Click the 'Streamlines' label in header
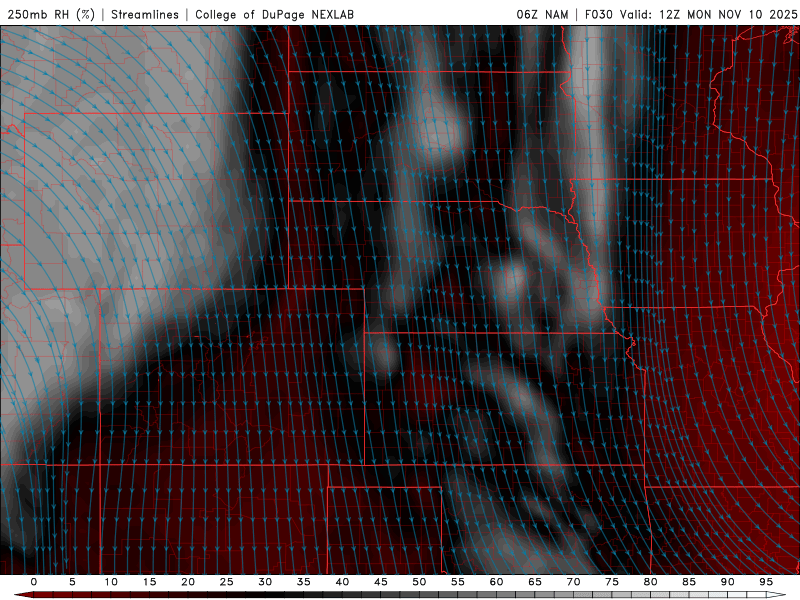This screenshot has width=800, height=600. pos(145,14)
